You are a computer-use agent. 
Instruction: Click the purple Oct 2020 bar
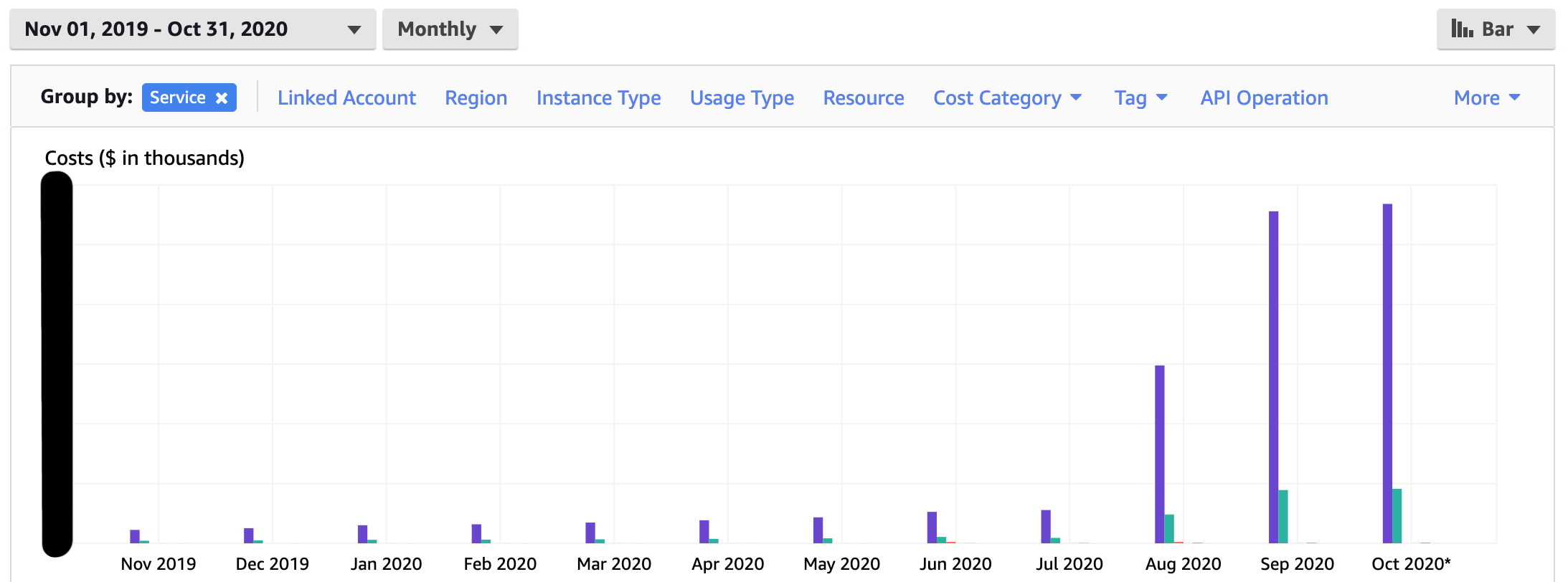pyautogui.click(x=1387, y=373)
